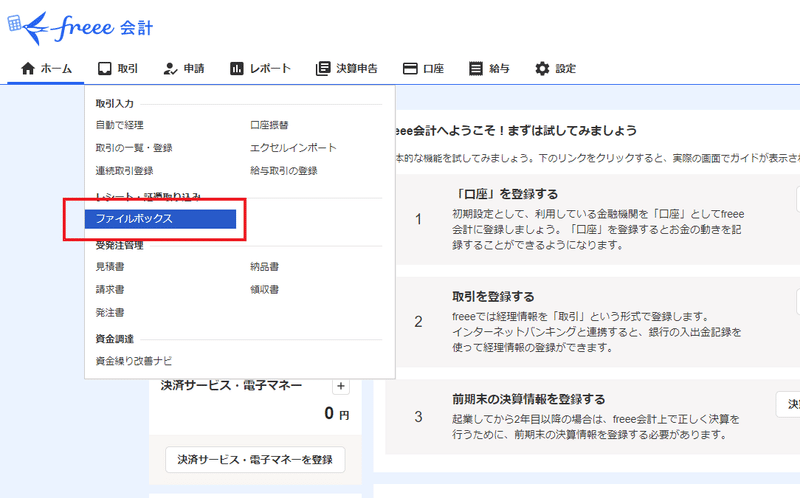
Task: Open the 給与 menu label
Action: (x=499, y=68)
